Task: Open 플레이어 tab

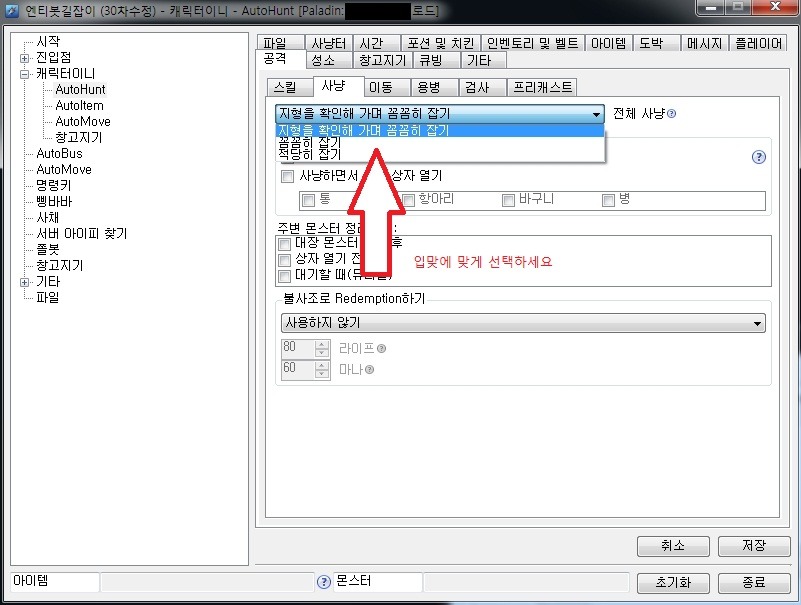Action: tap(759, 43)
